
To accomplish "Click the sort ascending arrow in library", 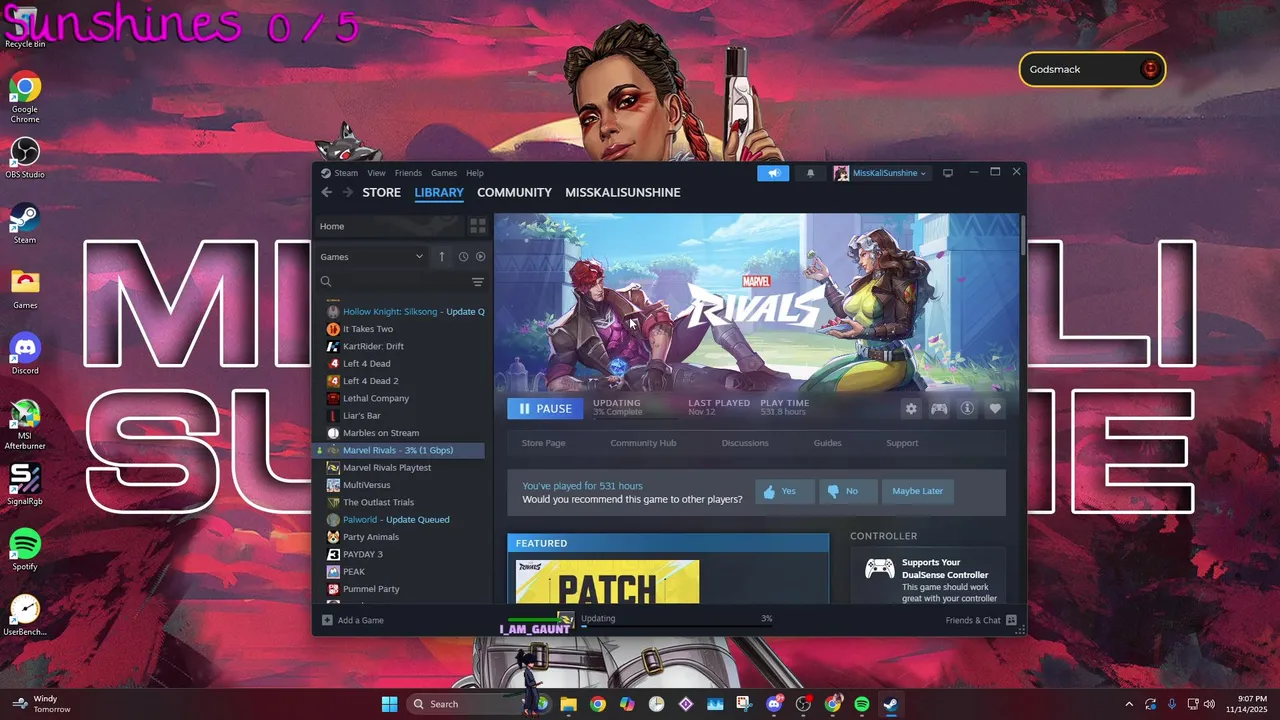I will [442, 257].
